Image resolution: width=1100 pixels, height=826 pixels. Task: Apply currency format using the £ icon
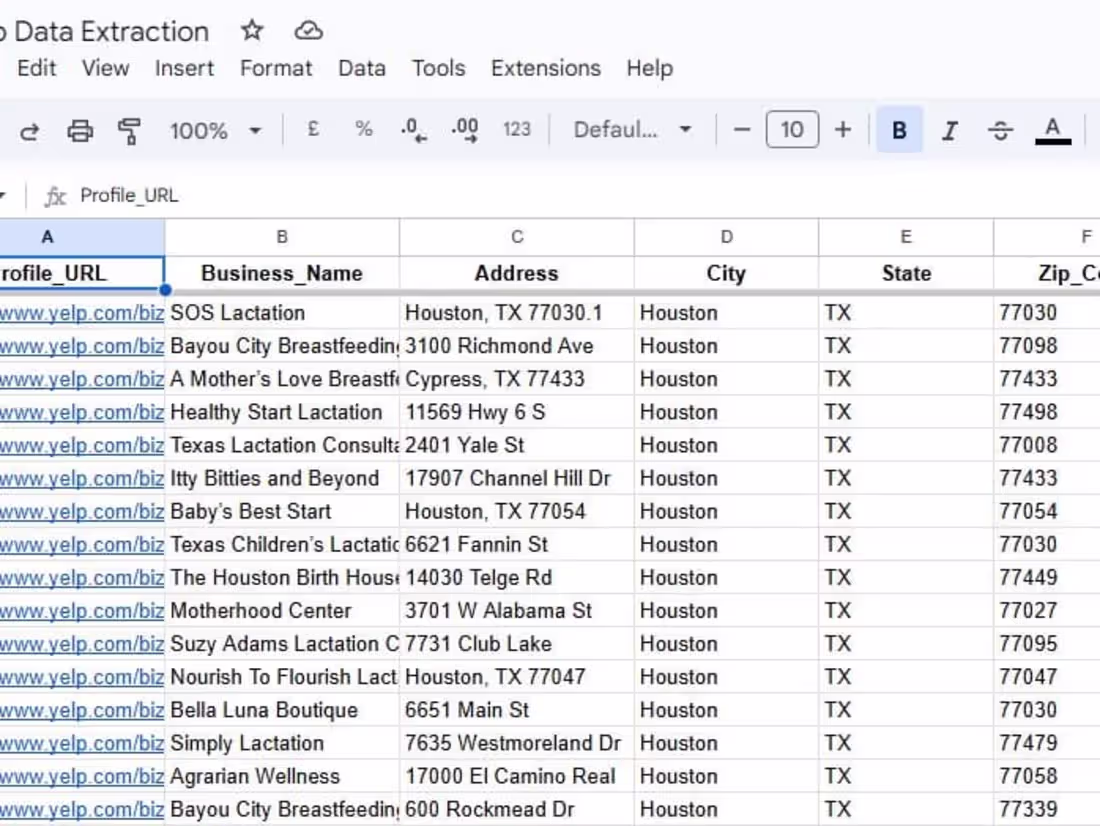[311, 129]
